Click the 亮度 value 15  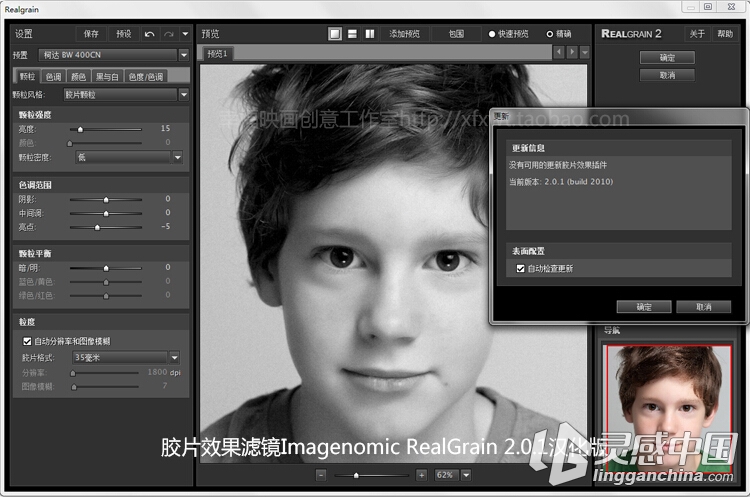165,128
